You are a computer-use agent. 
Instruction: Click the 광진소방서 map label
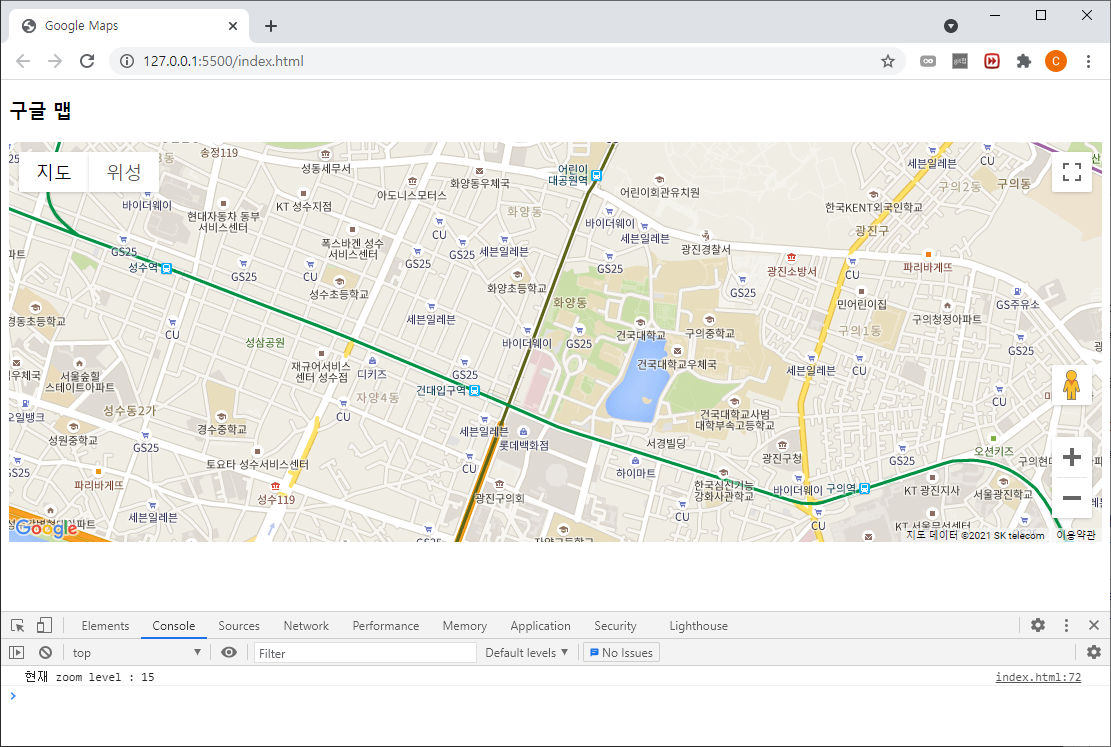[x=791, y=271]
